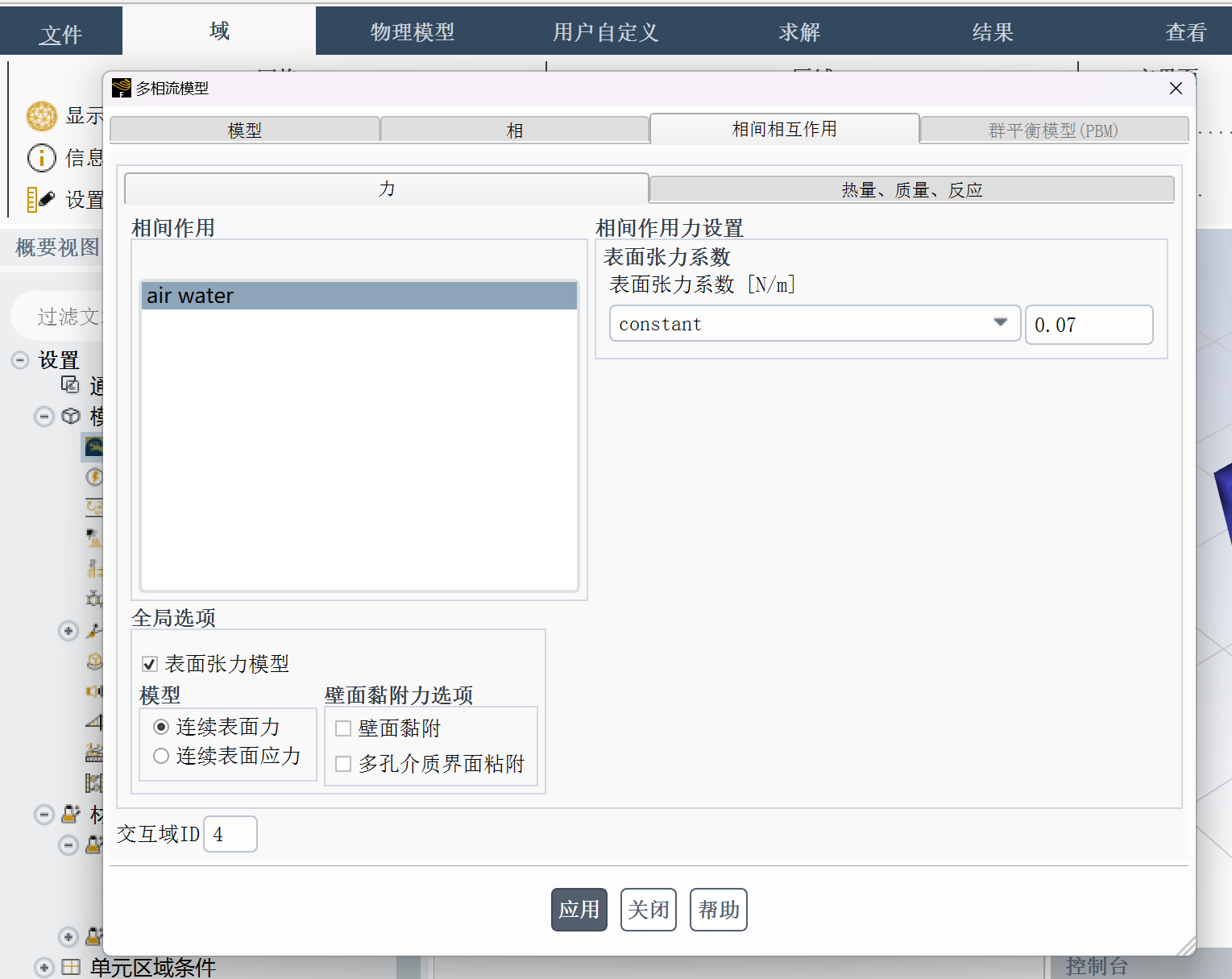Collapse the Materials tree node
Screen dimensions: 1232x979
(x=44, y=815)
